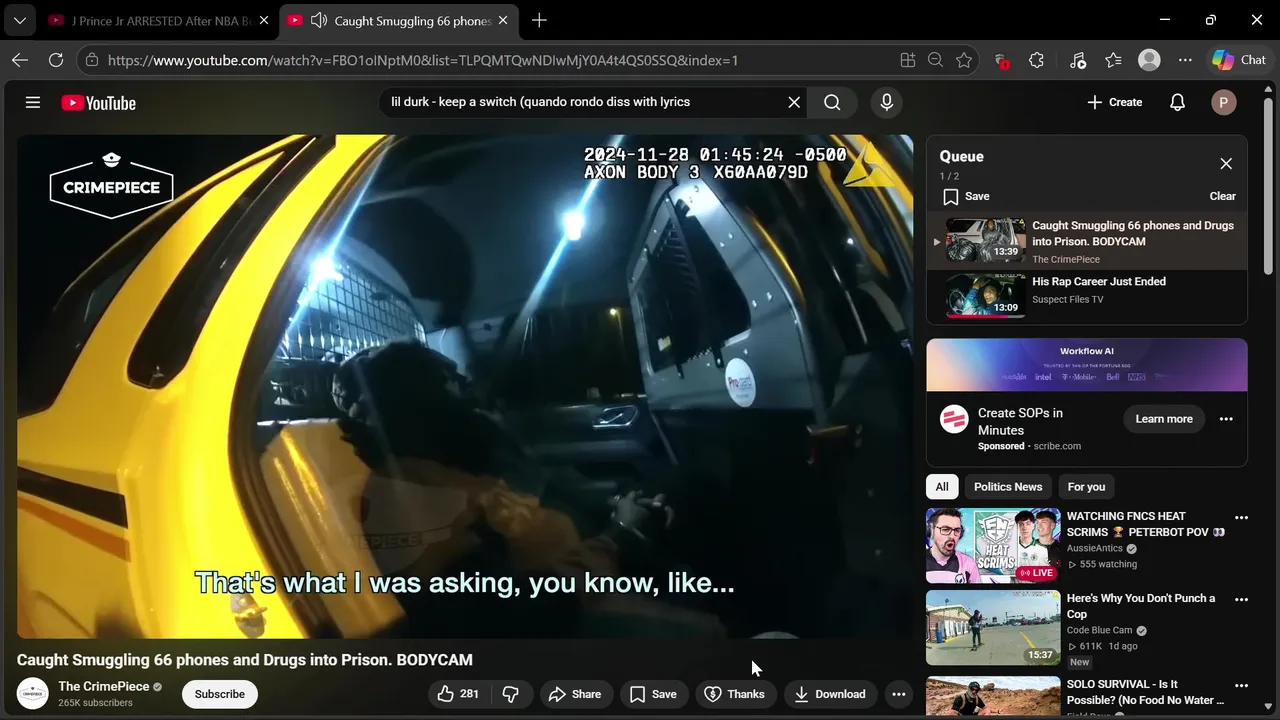Clear the YouTube search box text
This screenshot has width=1280, height=720.
[794, 102]
